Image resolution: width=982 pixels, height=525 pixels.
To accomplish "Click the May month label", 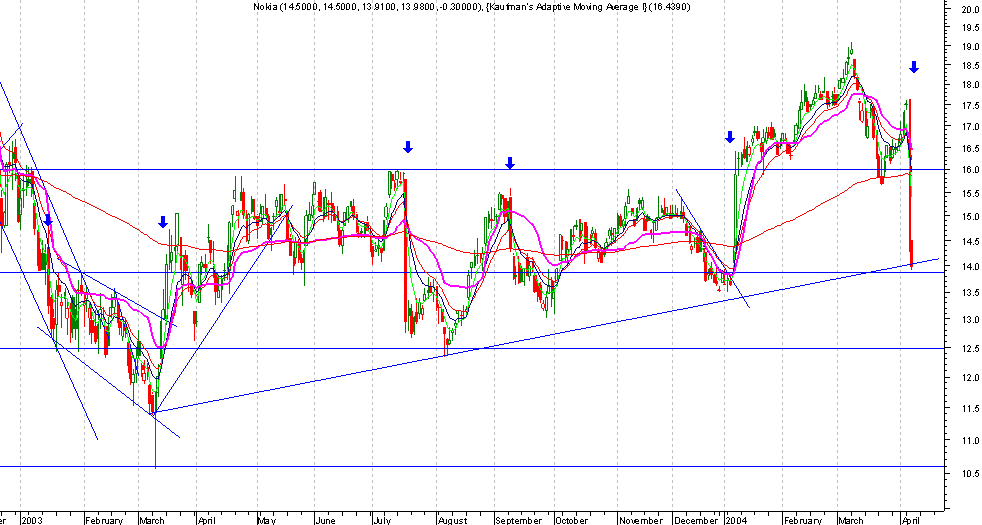I will (267, 520).
